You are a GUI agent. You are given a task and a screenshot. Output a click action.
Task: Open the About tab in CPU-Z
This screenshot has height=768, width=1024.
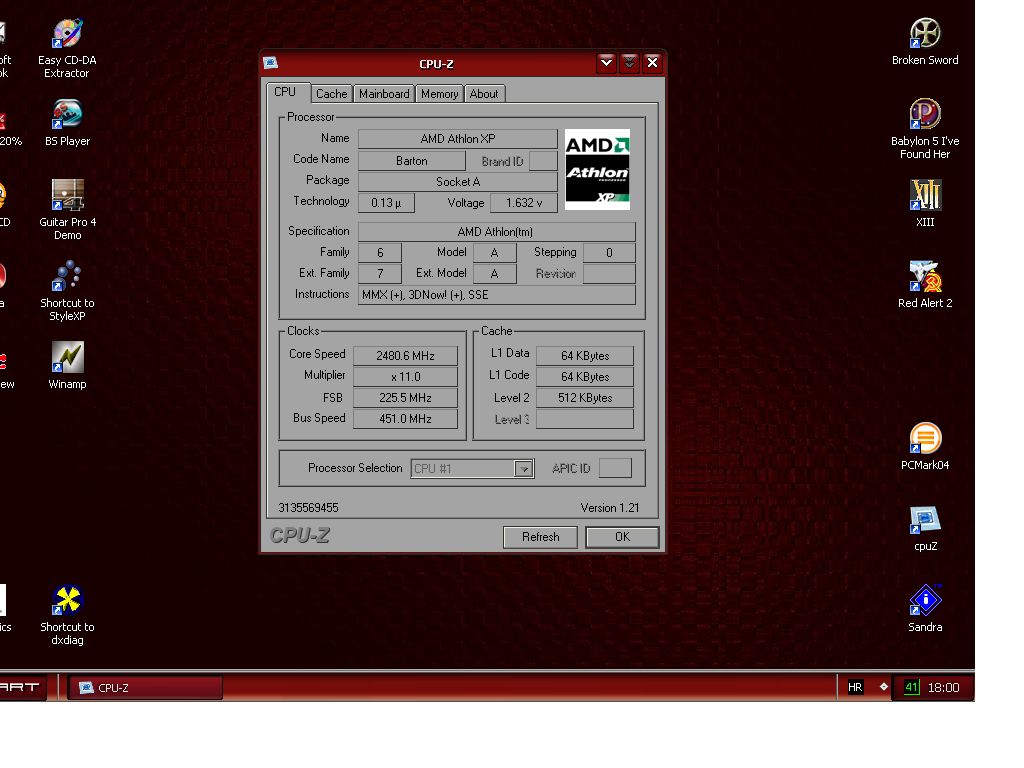(484, 94)
